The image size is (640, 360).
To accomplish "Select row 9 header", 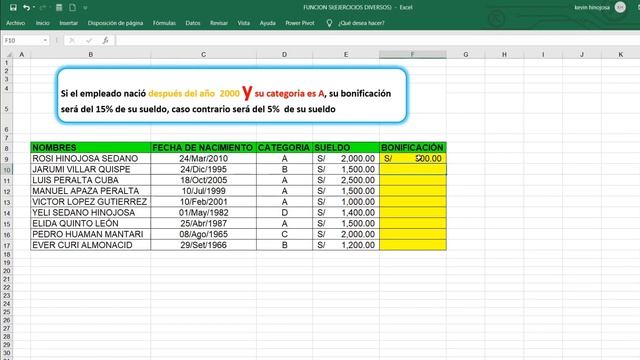I will 7,159.
